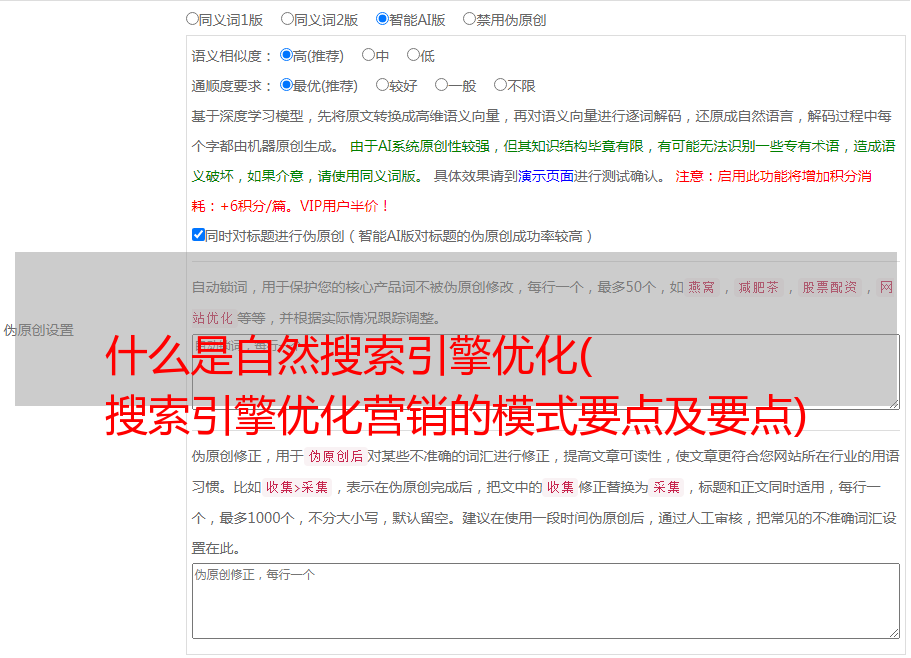The width and height of the screenshot is (911, 658).
Task: Set 通顺度要求 to 较好
Action: [x=382, y=85]
